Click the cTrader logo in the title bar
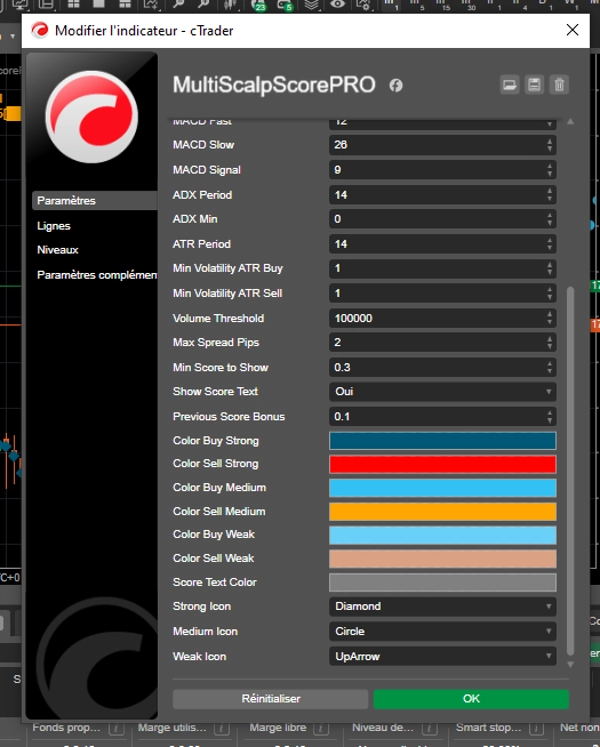Image resolution: width=600 pixels, height=747 pixels. [x=40, y=30]
